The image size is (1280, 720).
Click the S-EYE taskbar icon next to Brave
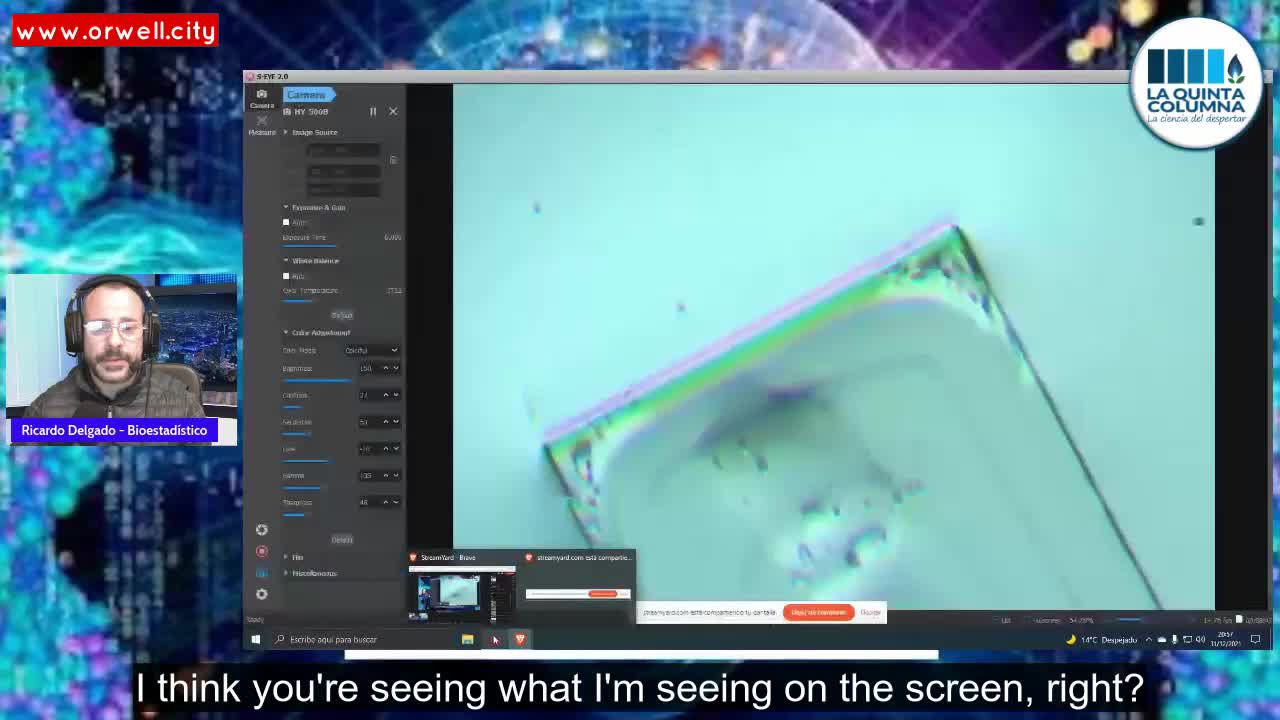point(494,639)
